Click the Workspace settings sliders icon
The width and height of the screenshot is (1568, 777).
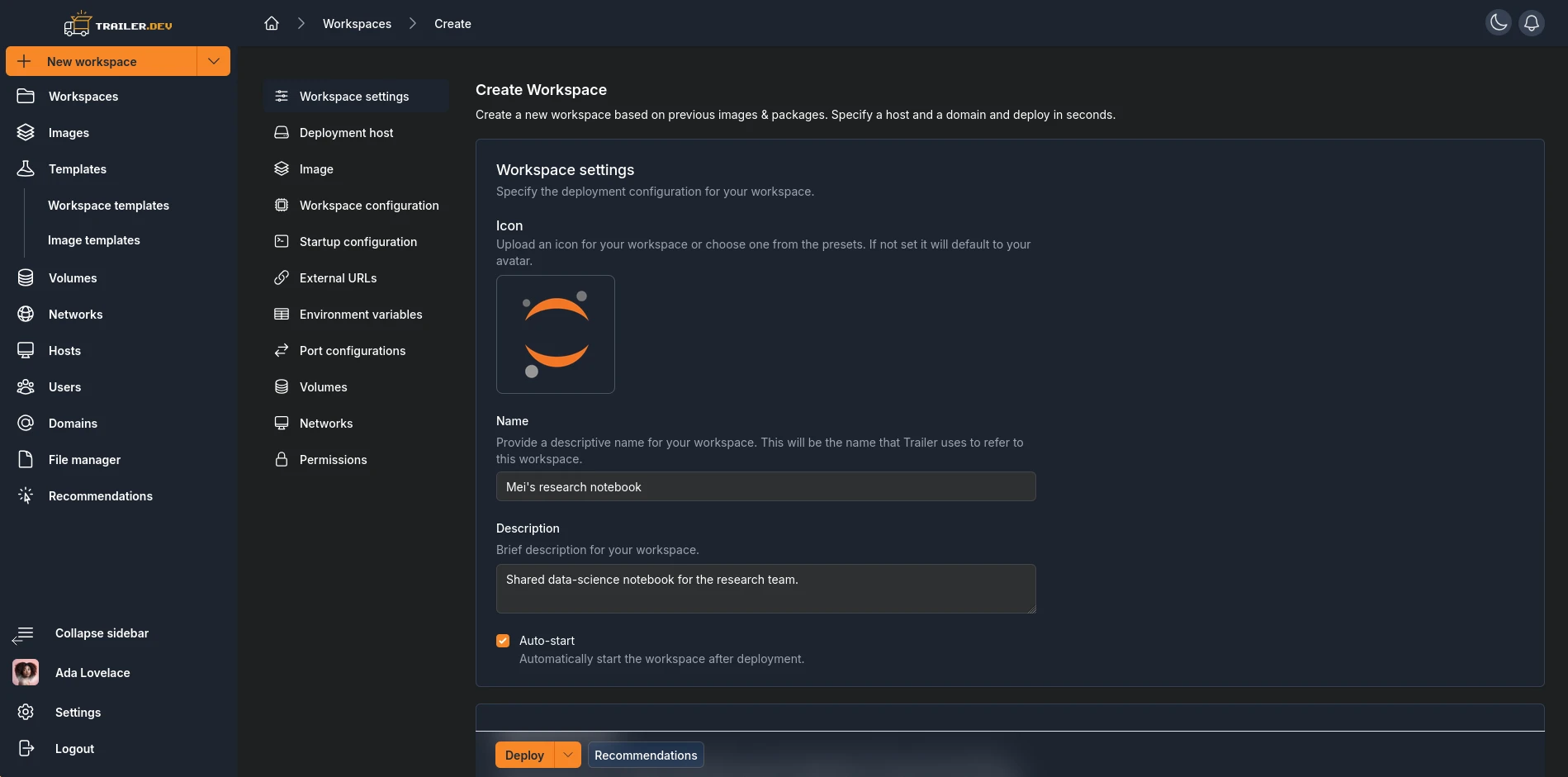[282, 96]
